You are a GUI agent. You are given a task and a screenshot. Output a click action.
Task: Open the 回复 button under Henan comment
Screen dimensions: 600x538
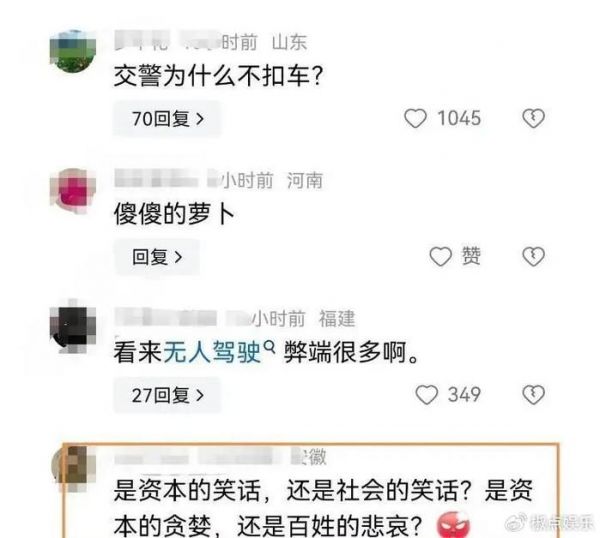point(157,257)
